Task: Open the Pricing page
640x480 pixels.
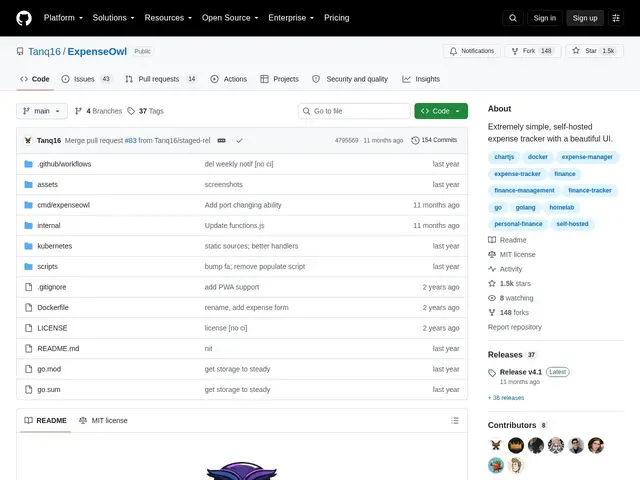Action: [x=337, y=18]
